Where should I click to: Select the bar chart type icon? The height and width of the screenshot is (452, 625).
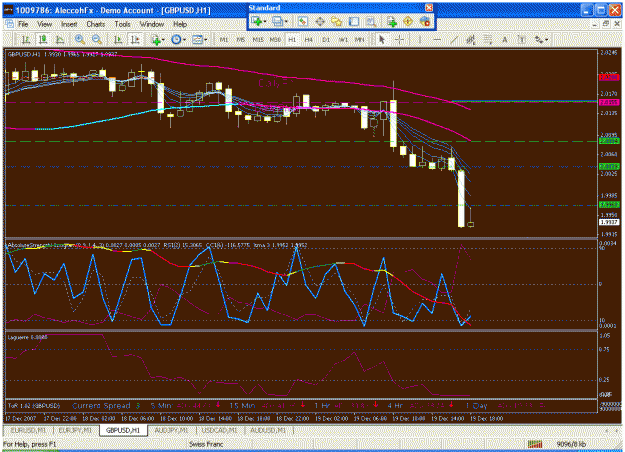(26, 39)
